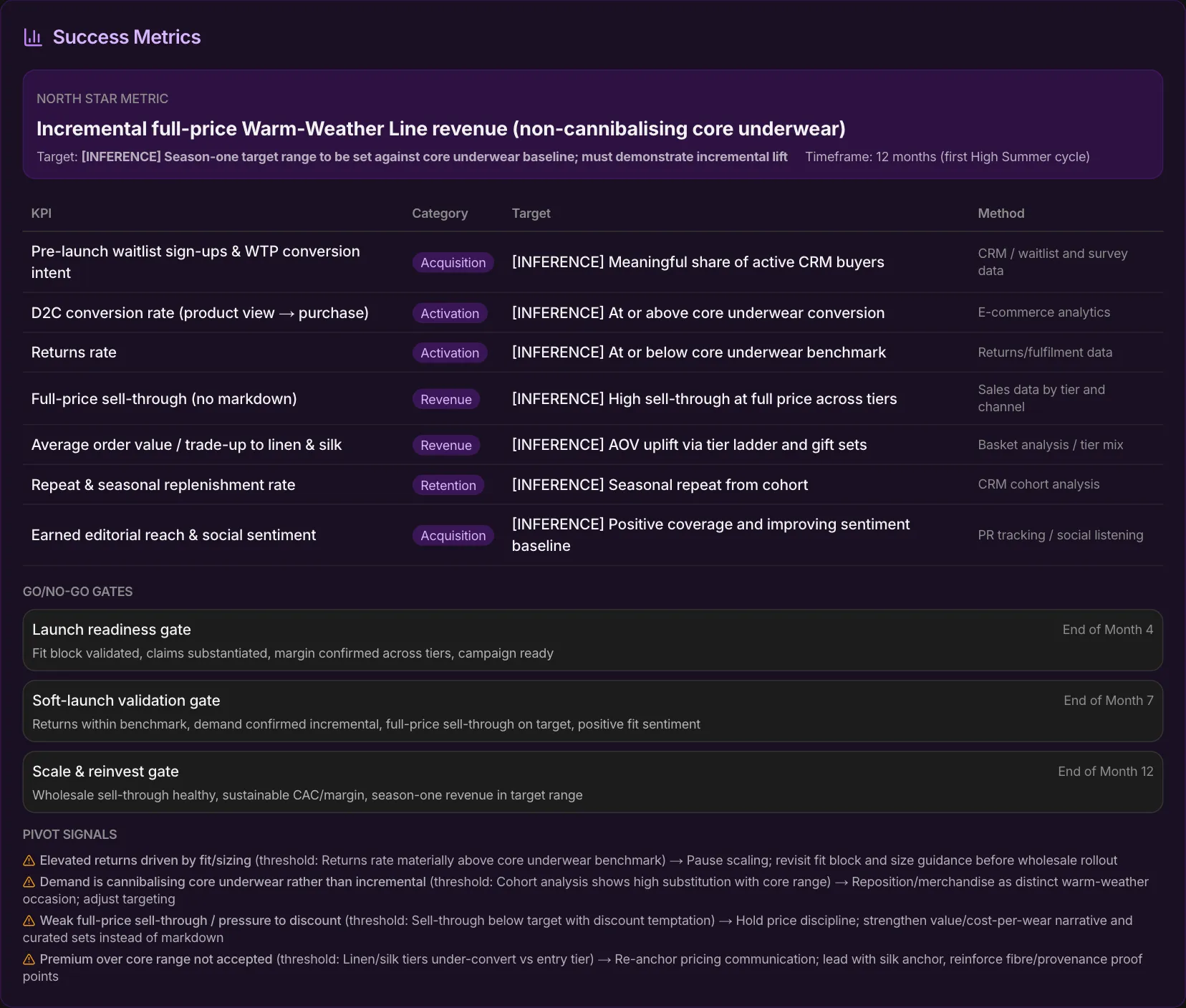This screenshot has height=1008, width=1186.
Task: Click the Retention badge in the Repeat rate row
Action: point(448,485)
